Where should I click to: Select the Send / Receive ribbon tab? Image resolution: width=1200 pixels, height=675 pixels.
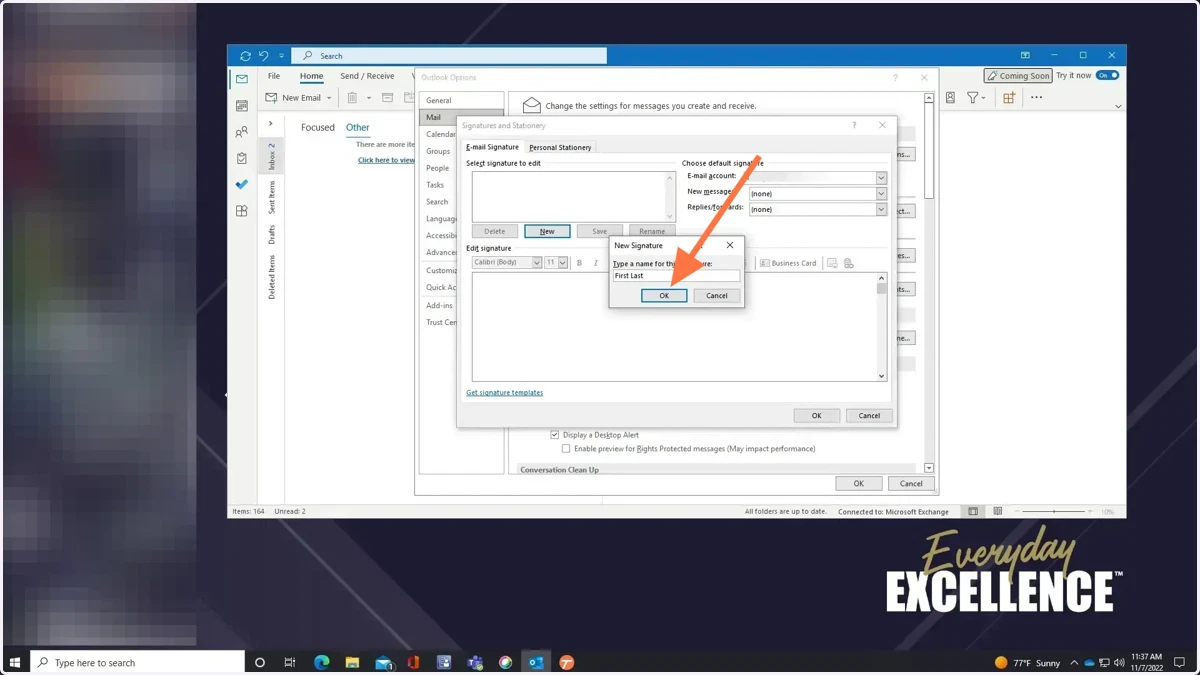[367, 76]
